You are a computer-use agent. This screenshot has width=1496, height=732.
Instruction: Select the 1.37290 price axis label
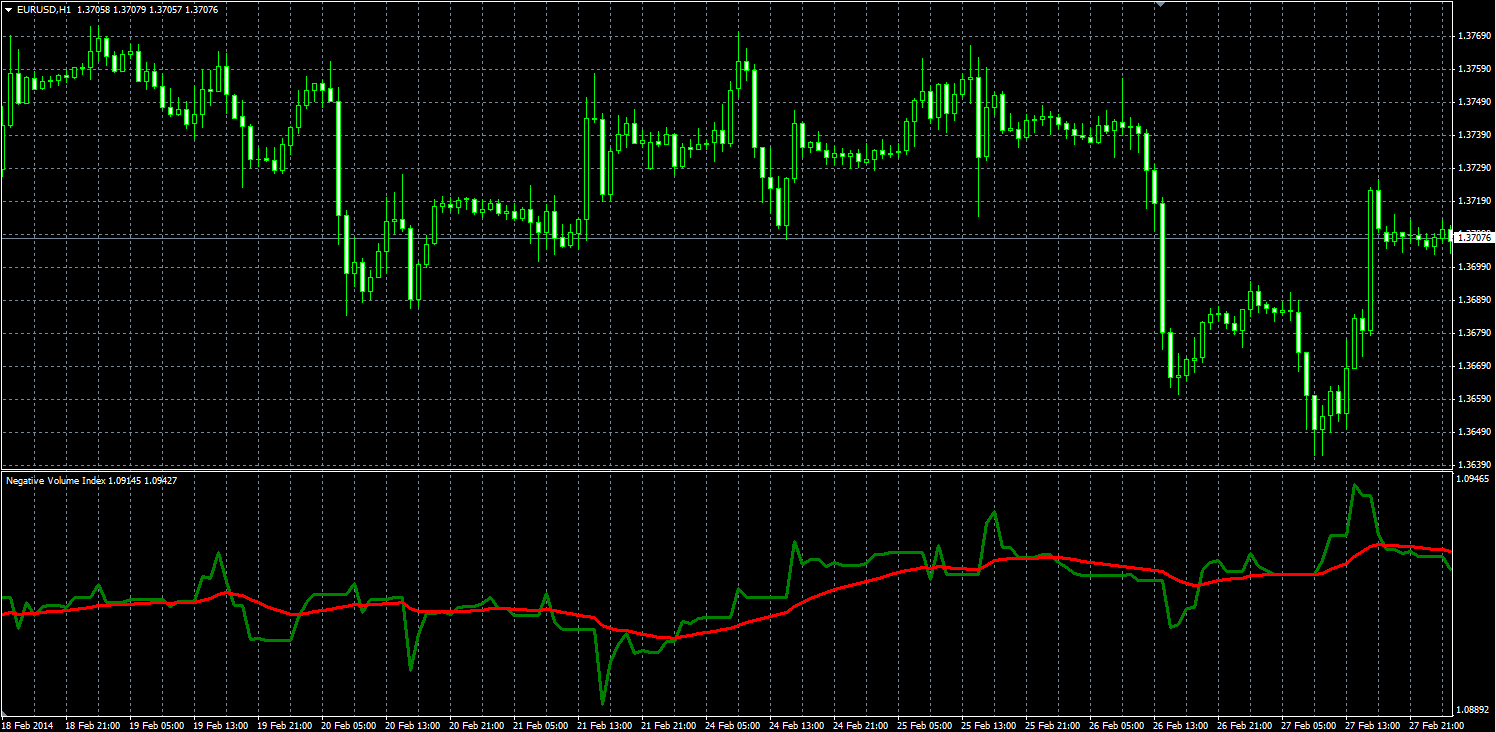[x=1474, y=168]
